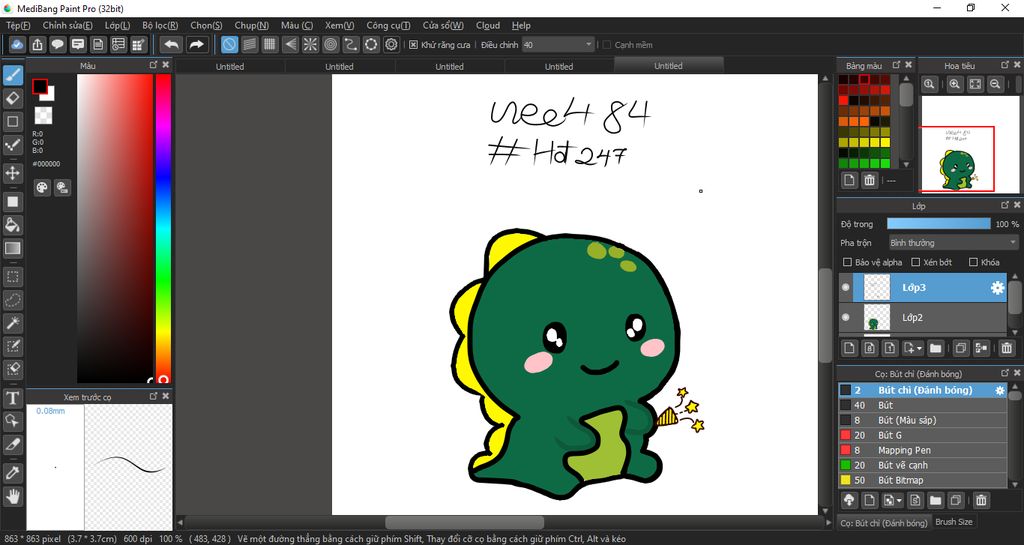Select the Hand pan tool
This screenshot has height=545, width=1024.
pos(12,496)
